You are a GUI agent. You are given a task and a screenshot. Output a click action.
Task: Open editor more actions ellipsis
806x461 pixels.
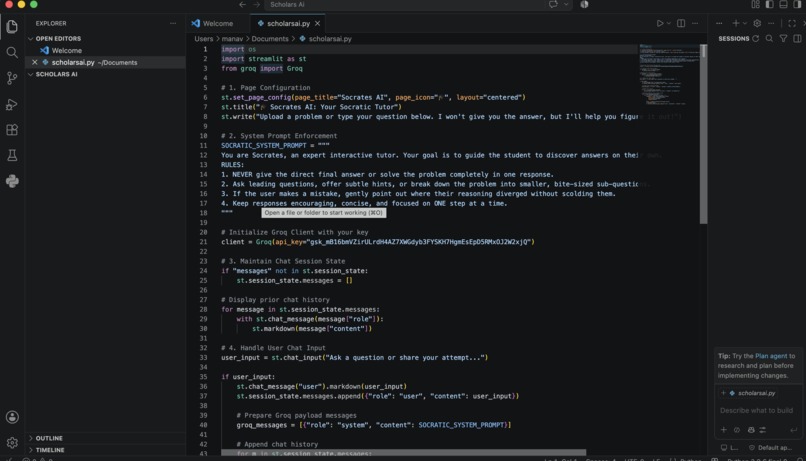tap(695, 23)
